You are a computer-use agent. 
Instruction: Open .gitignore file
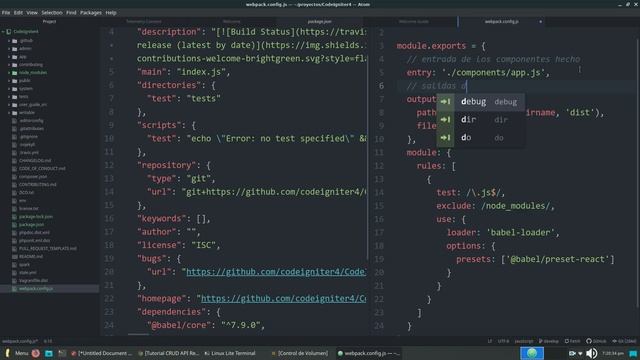pos(29,137)
